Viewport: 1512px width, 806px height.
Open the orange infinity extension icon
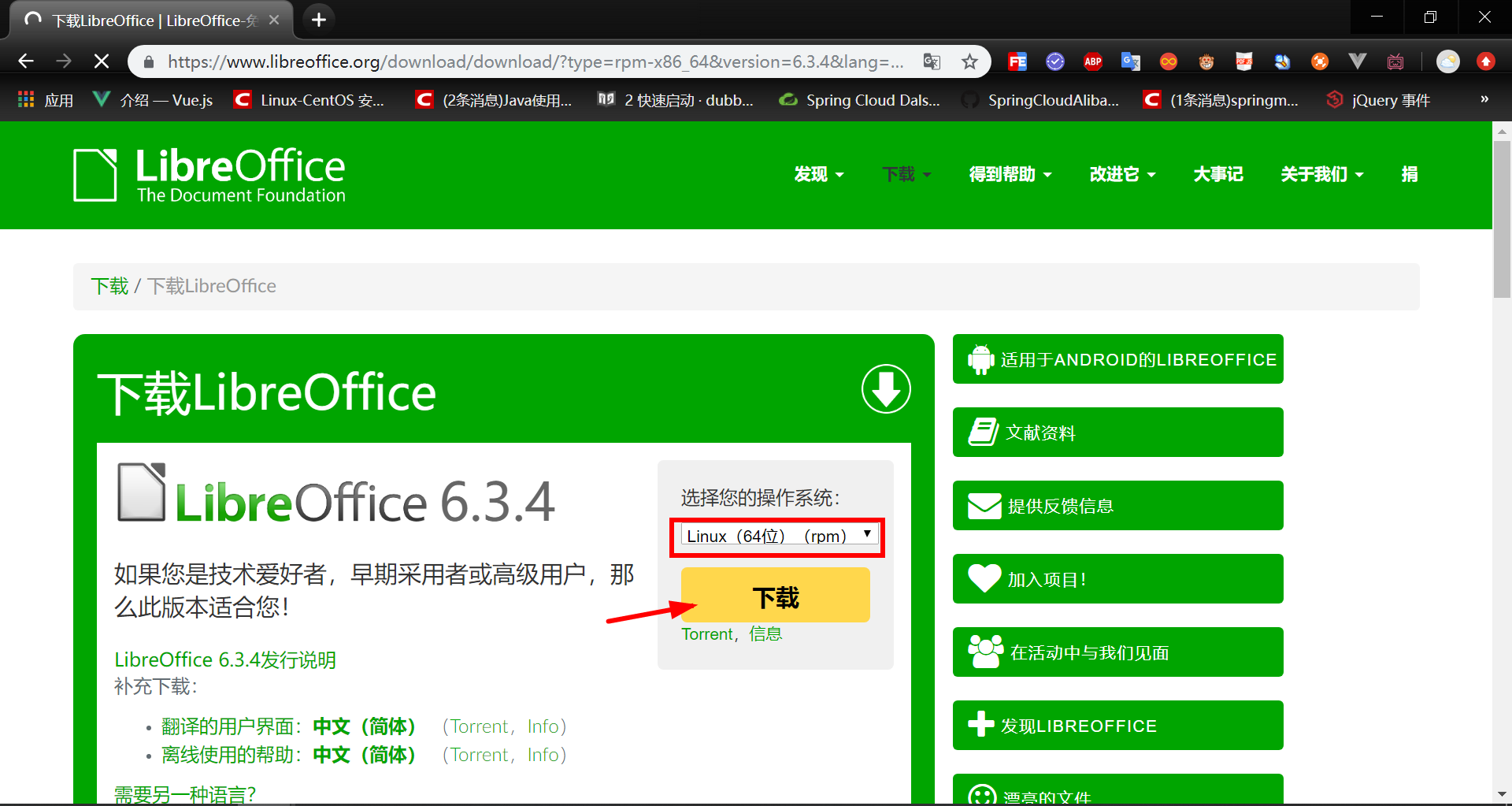coord(1169,61)
